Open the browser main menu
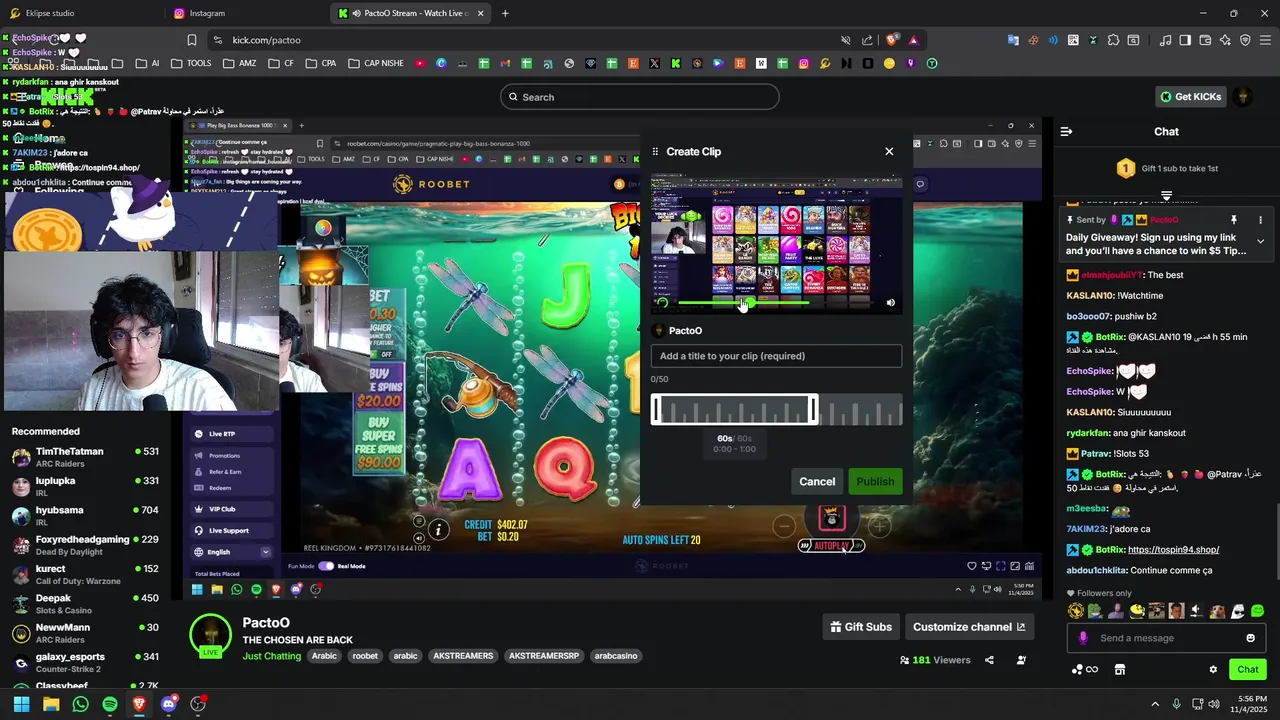 click(1264, 40)
